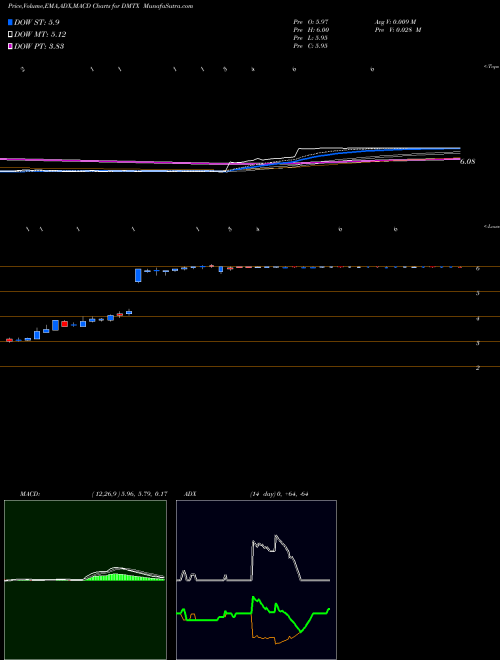500x660 pixels.
Task: Click the ADX parameters '(14 day) 0, +64, -64'
Action: [x=279, y=494]
